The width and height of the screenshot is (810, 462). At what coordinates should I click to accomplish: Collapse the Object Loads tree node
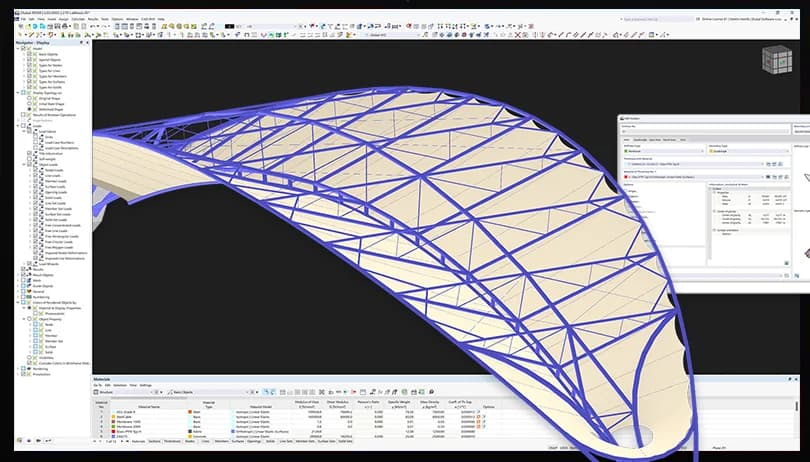[x=24, y=164]
